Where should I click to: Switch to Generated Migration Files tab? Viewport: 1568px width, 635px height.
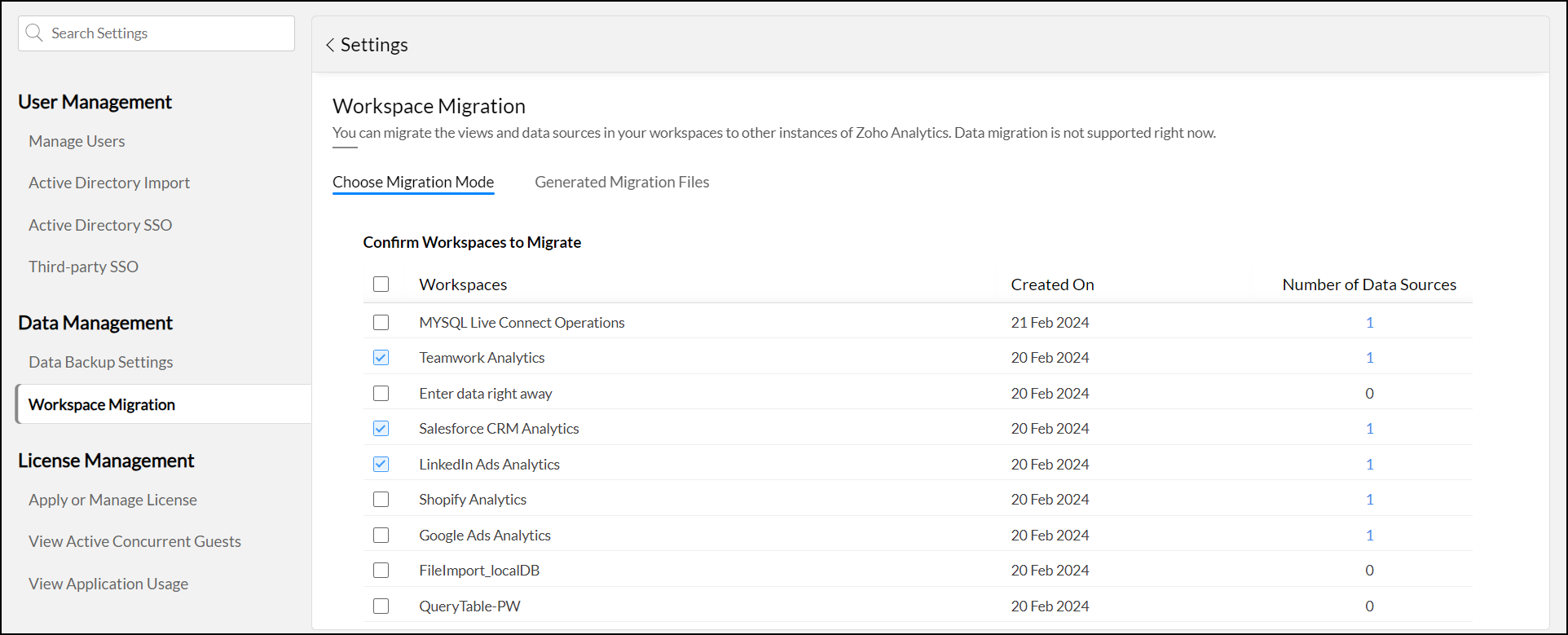pyautogui.click(x=622, y=183)
